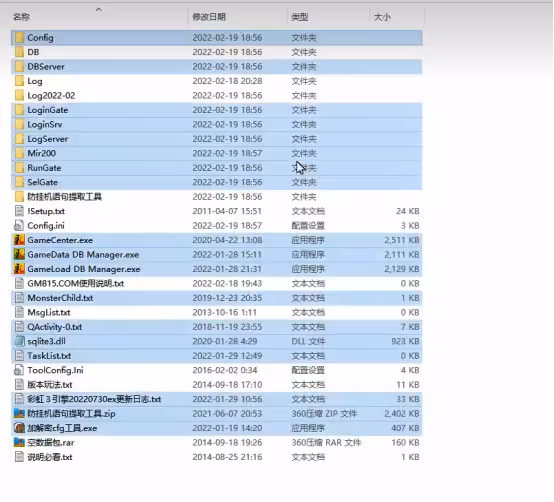
Task: Sort by the 类型 column header
Action: (x=300, y=17)
